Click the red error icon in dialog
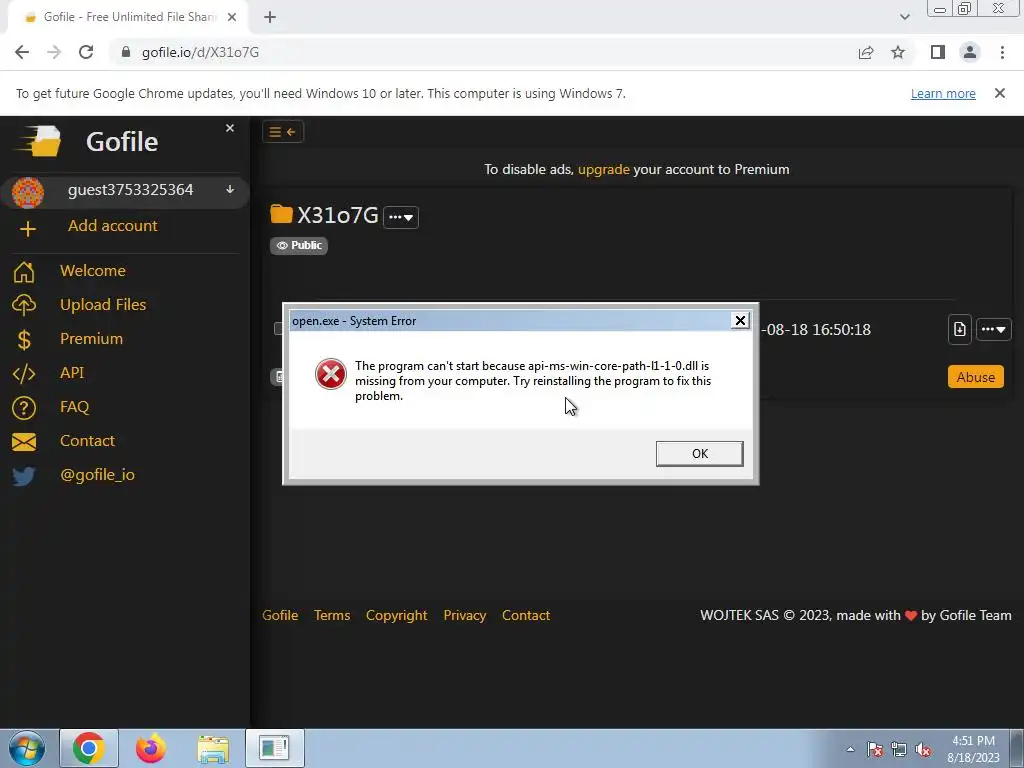 (330, 374)
